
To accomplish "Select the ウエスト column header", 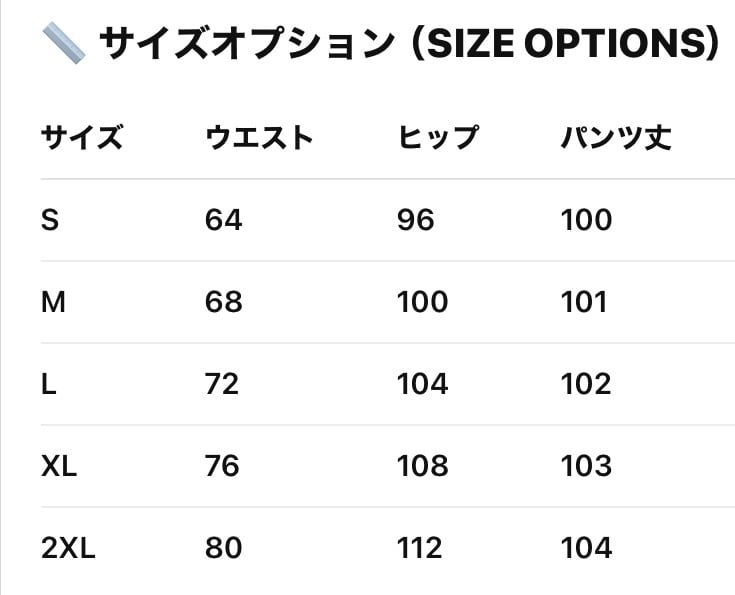I will [259, 137].
